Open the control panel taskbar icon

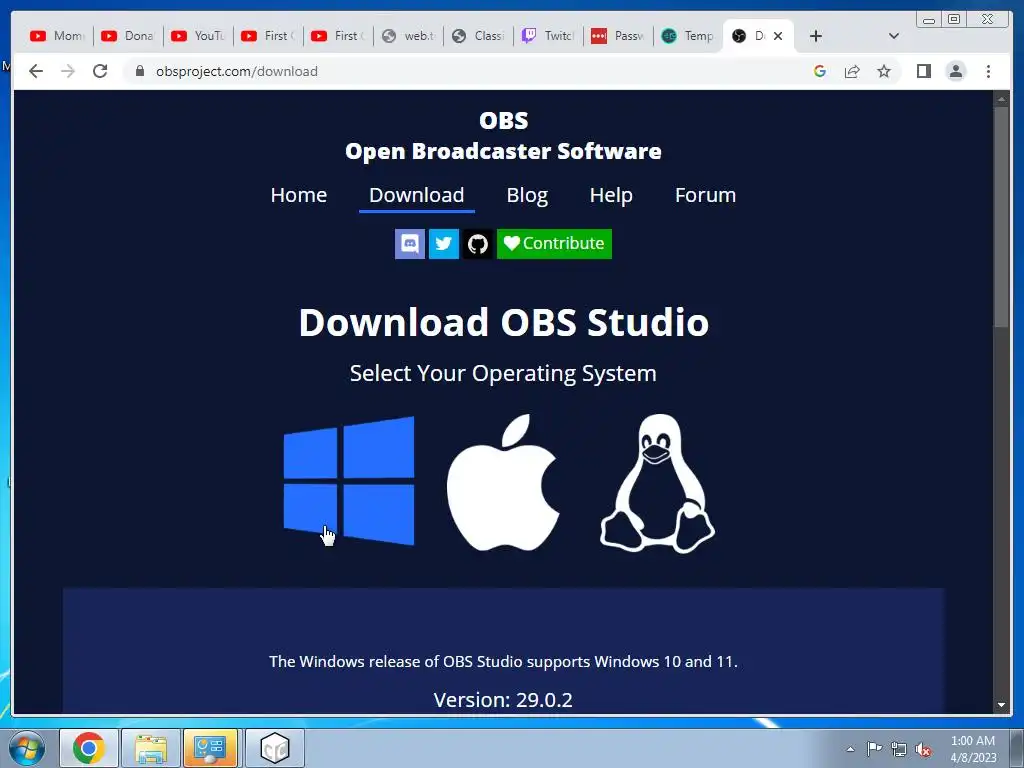pos(212,748)
